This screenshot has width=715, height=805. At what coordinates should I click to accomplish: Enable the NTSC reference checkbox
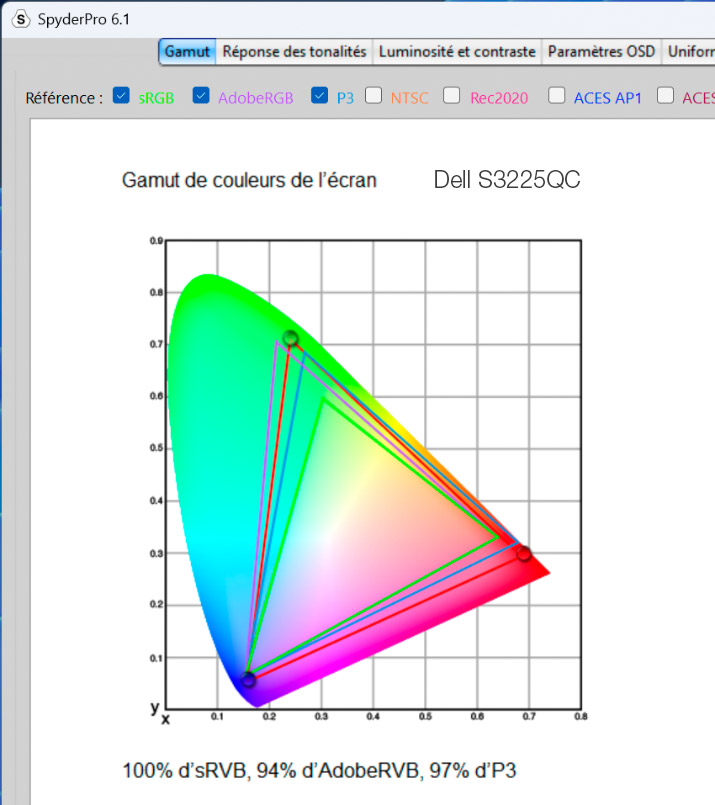[373, 95]
